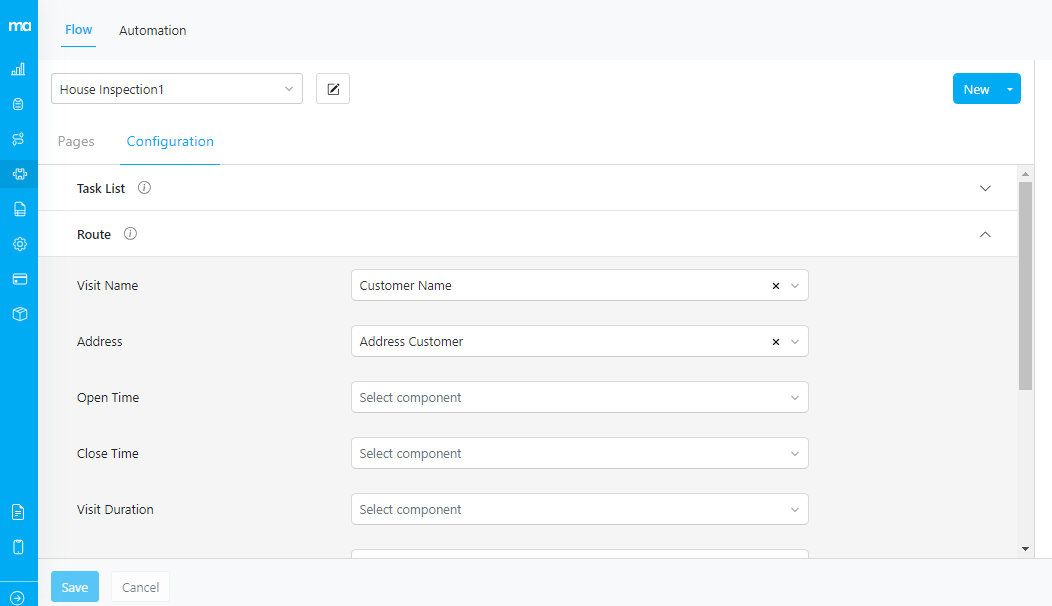The width and height of the screenshot is (1052, 606).
Task: Select the document page icon in sidebar
Action: pos(19,209)
